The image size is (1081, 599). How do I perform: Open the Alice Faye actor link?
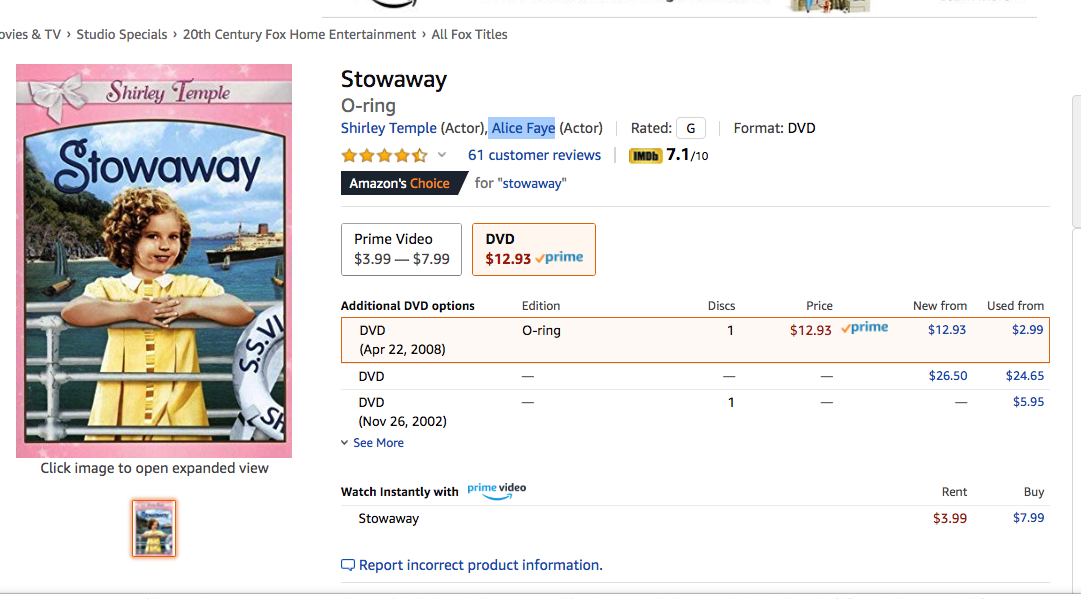coord(523,128)
